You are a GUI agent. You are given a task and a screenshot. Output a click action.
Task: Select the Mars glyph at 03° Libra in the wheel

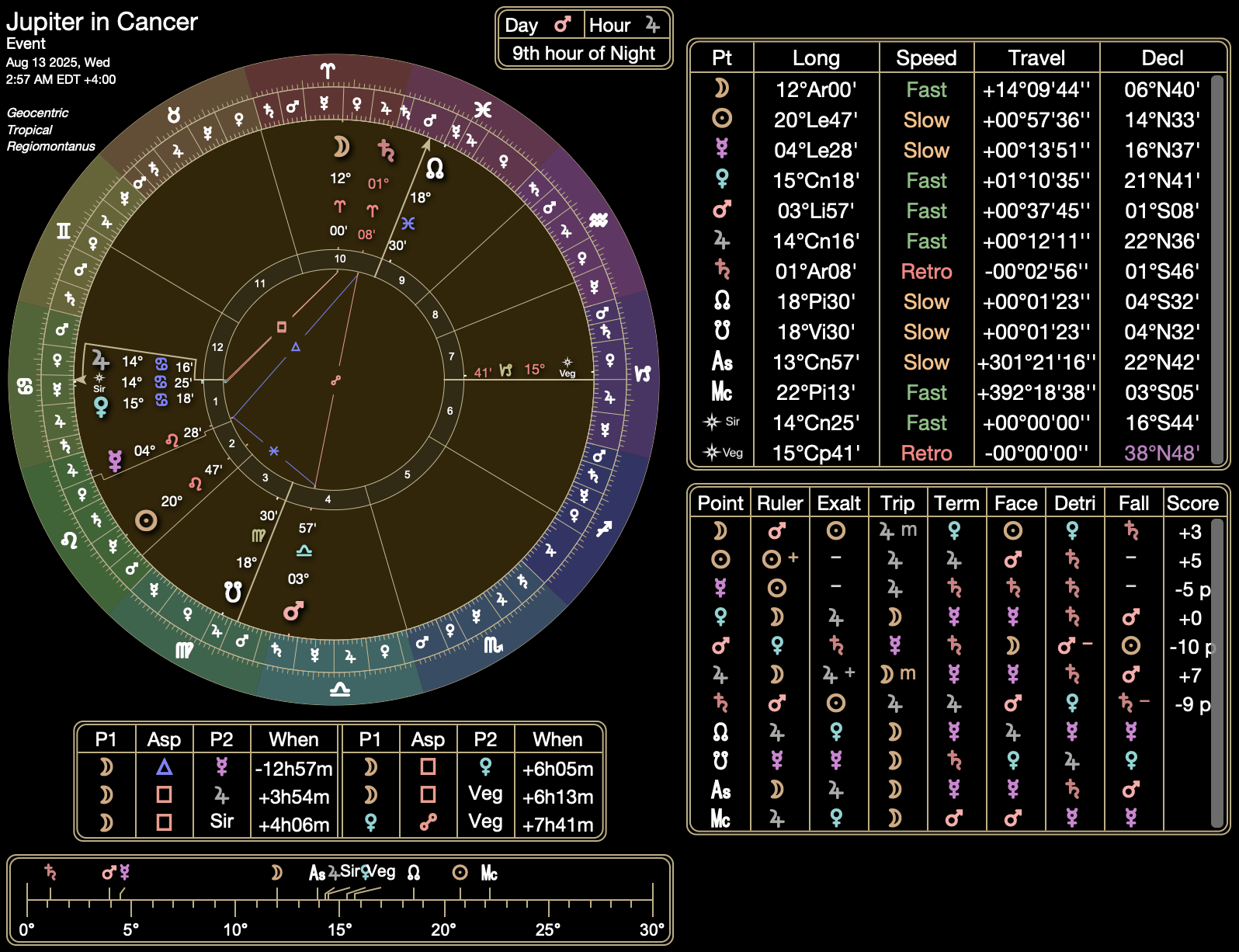tap(293, 611)
